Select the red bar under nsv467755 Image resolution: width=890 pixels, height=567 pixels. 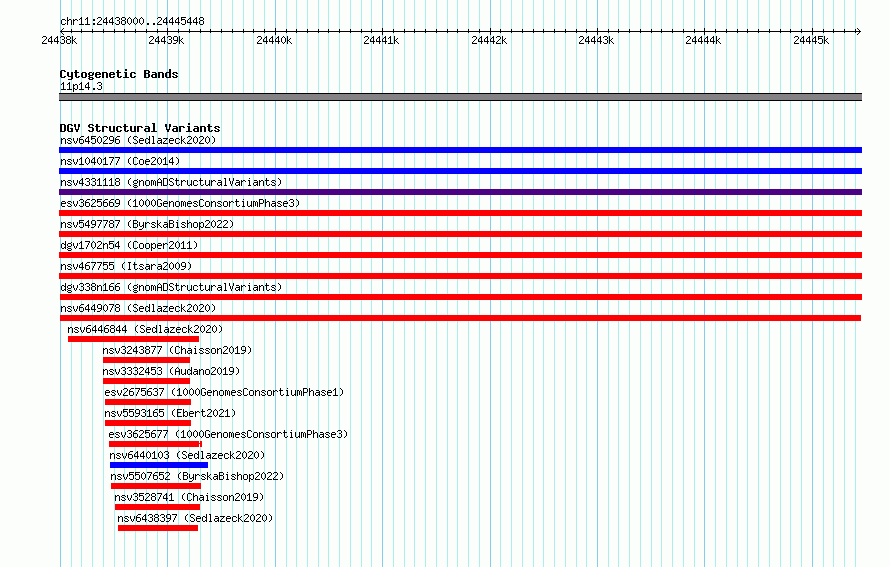pyautogui.click(x=460, y=276)
